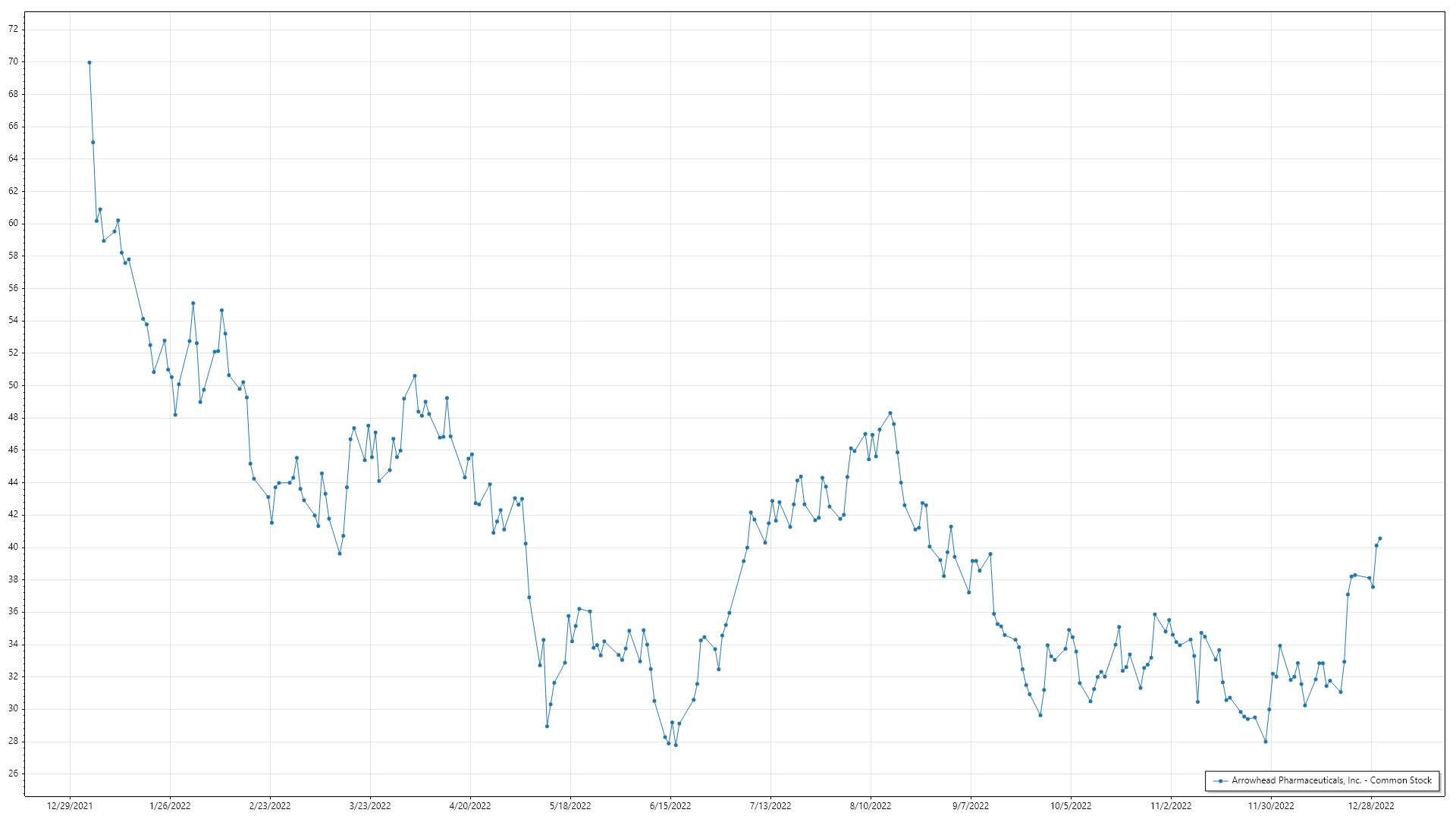Select the 1/26/2022 x-axis date label
The width and height of the screenshot is (1456, 819).
coord(170,805)
